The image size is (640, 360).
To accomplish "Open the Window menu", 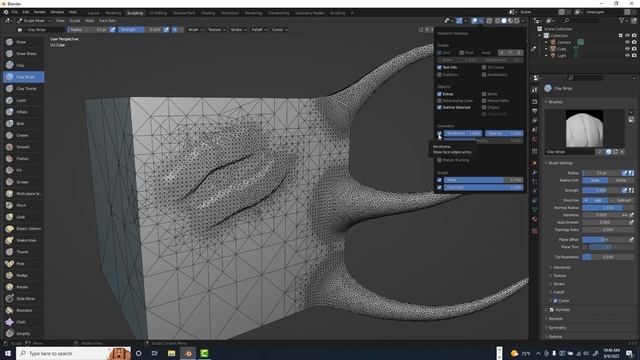I will click(x=57, y=12).
